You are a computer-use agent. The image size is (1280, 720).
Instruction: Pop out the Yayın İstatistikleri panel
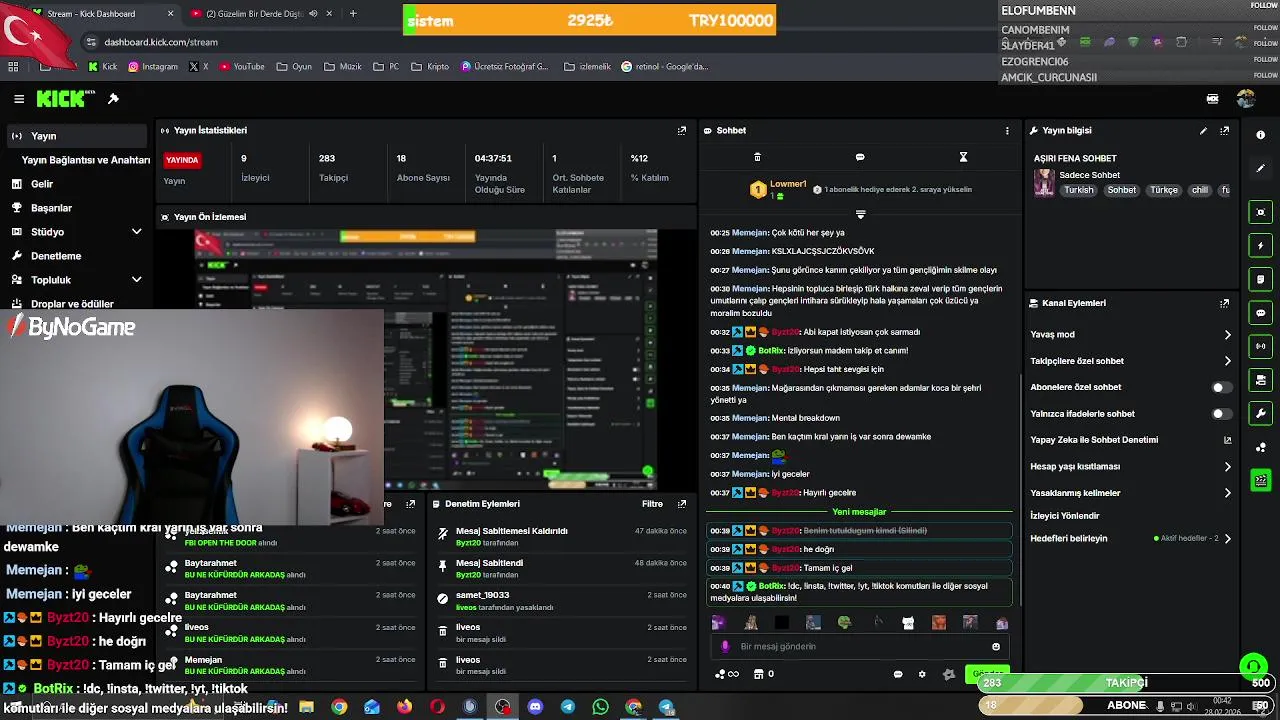coord(682,131)
